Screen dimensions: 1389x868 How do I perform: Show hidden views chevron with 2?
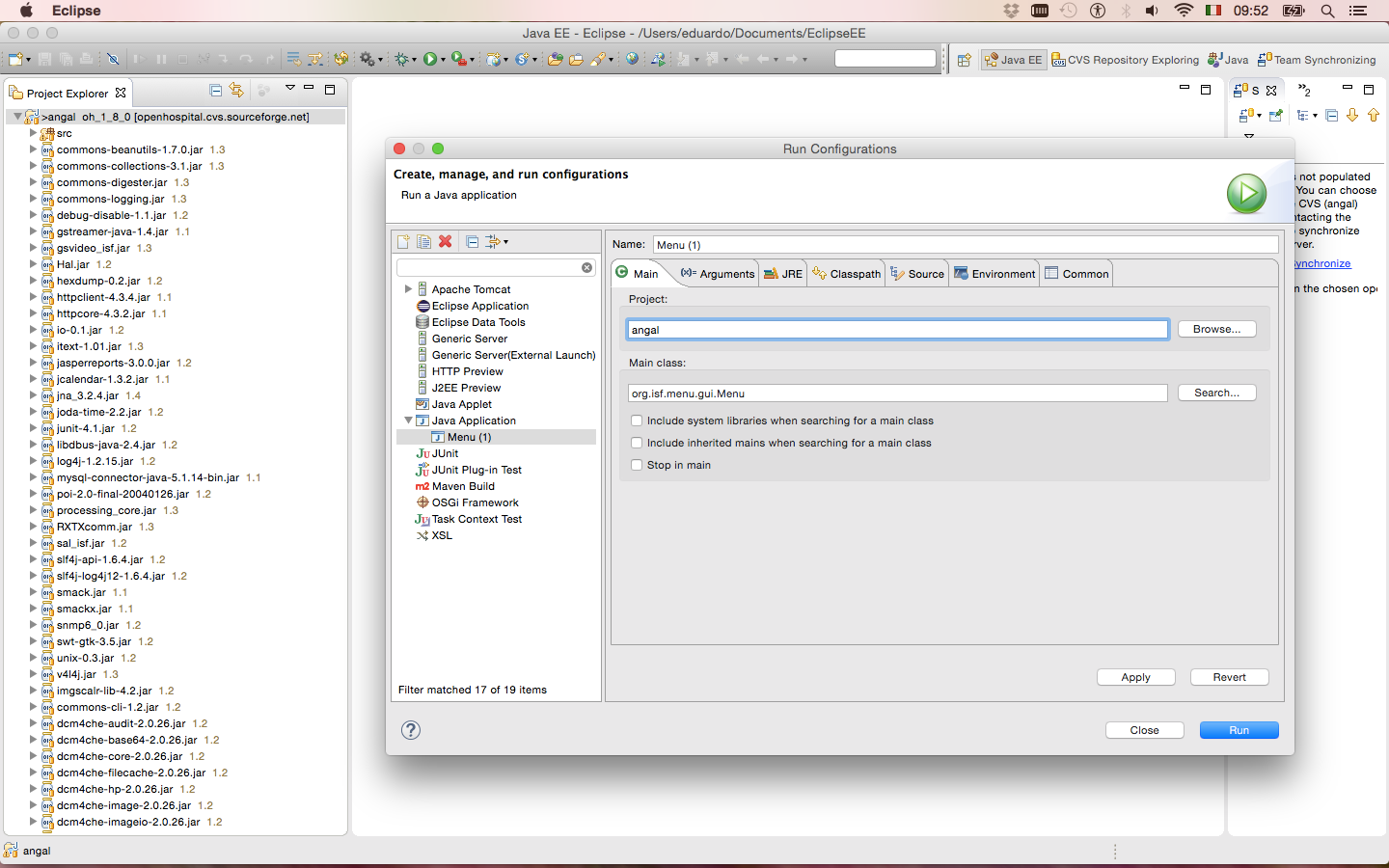pos(1304,90)
